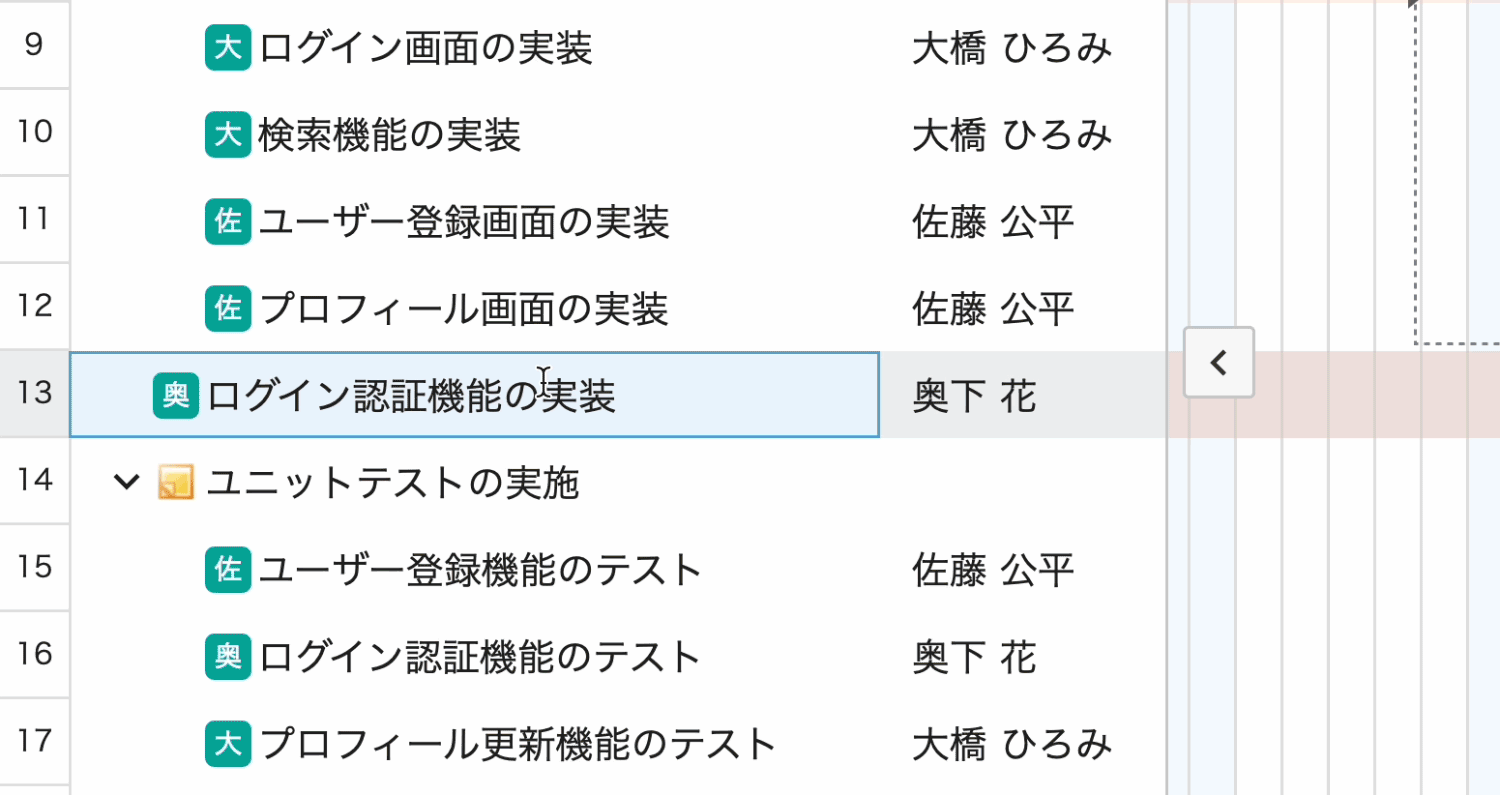The width and height of the screenshot is (1500, 795).
Task: Collapse the ユニットテストの実施 task group
Action: [x=126, y=483]
